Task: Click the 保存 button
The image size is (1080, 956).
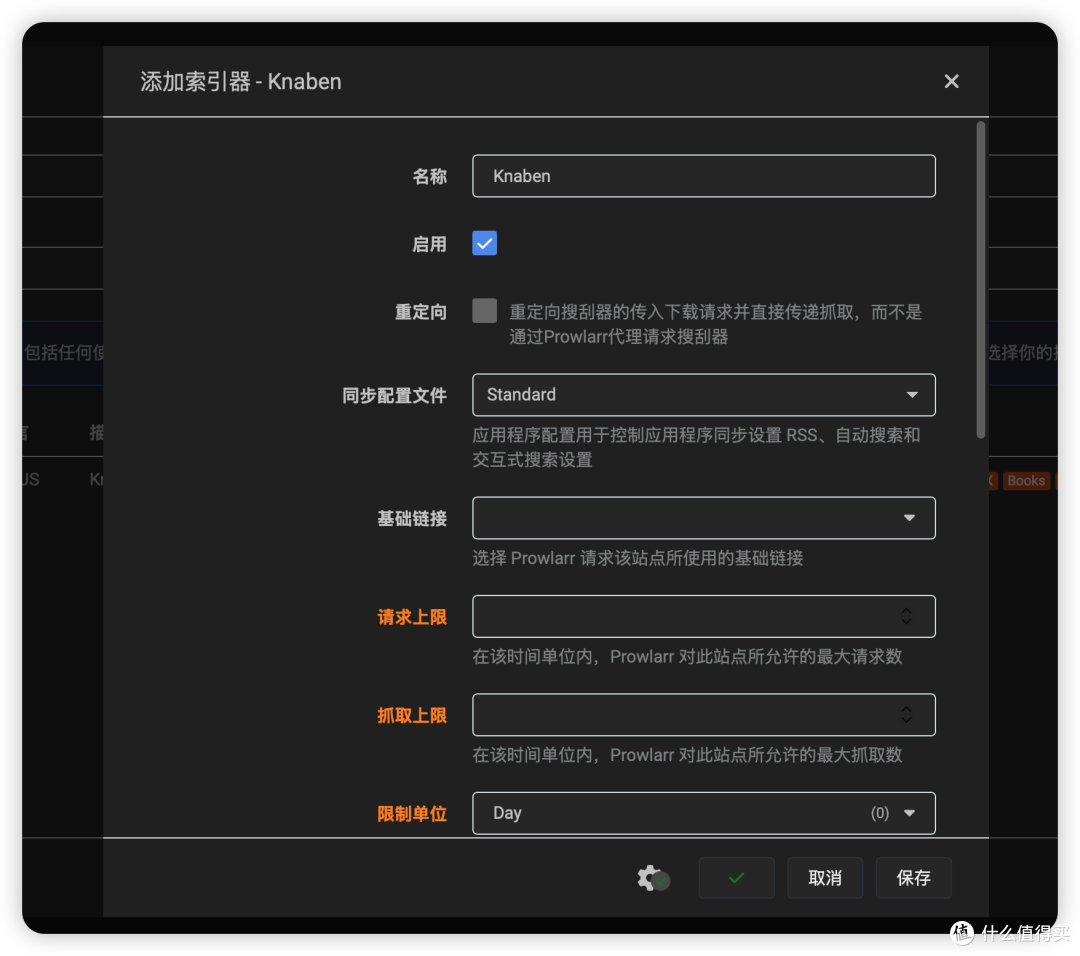Action: (x=913, y=878)
